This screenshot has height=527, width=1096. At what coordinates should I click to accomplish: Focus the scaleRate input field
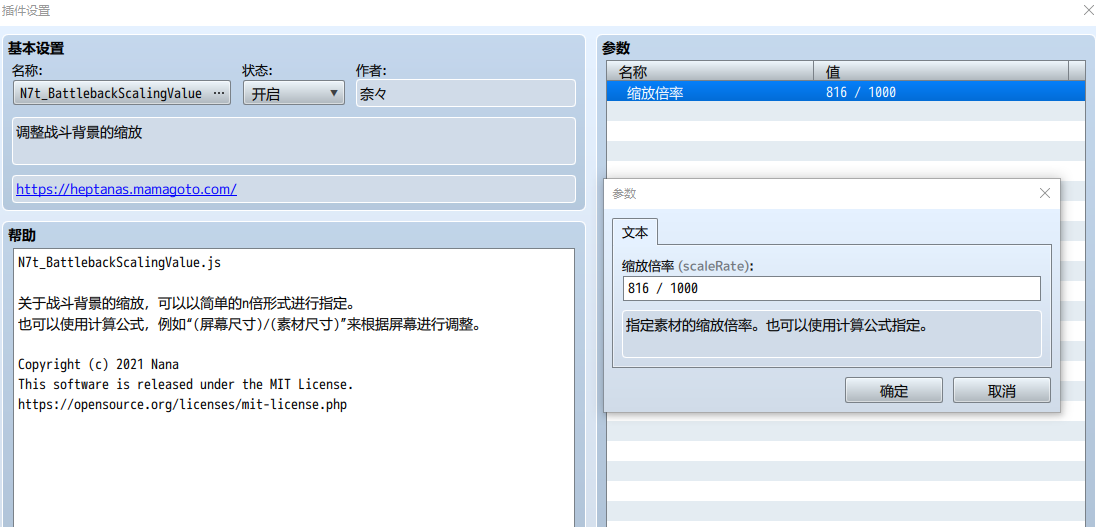click(831, 288)
